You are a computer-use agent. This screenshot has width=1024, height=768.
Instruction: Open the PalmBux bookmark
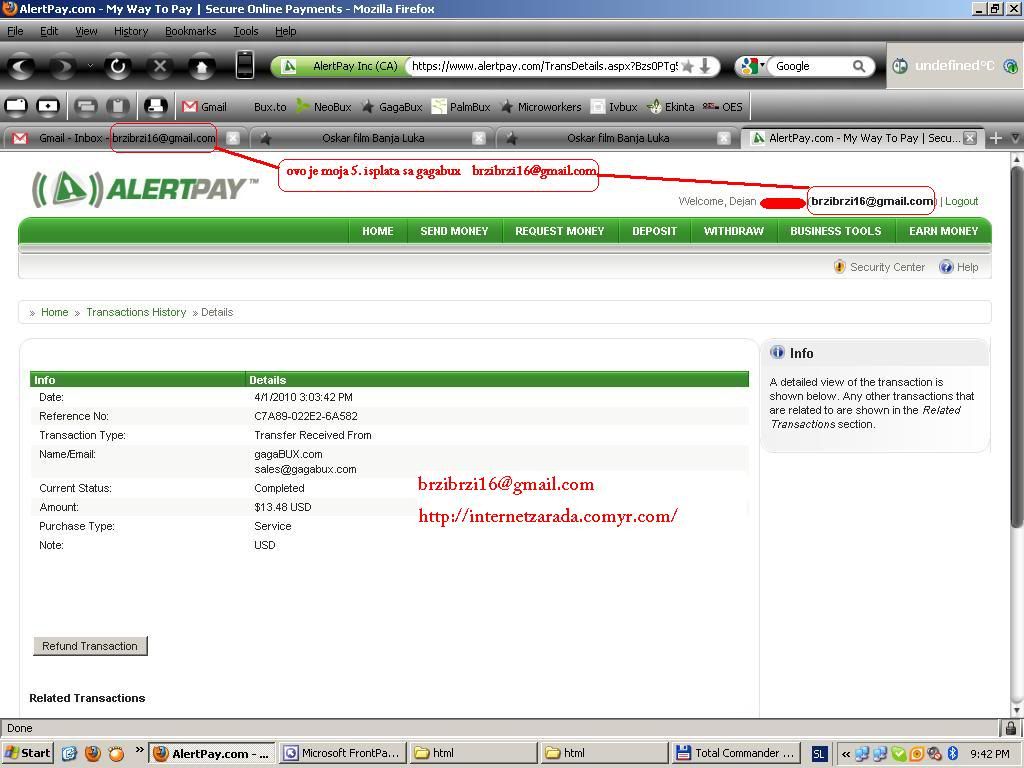[461, 106]
